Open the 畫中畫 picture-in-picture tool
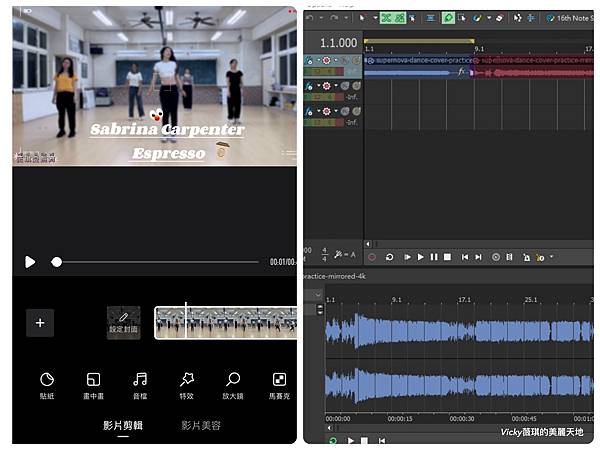The width and height of the screenshot is (600, 450). [x=93, y=386]
